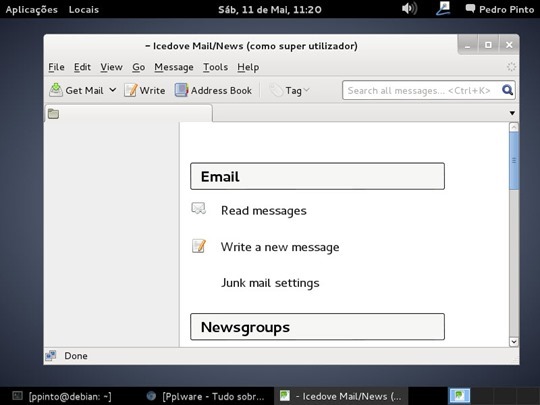Open the File menu
The image size is (540, 405).
(56, 67)
